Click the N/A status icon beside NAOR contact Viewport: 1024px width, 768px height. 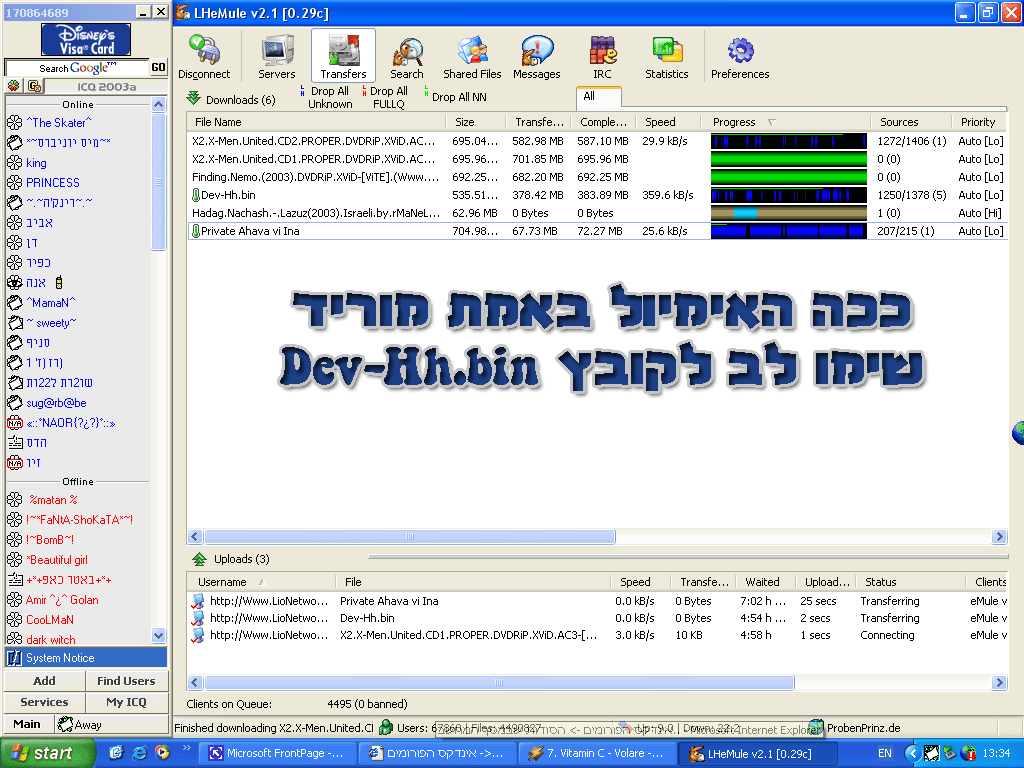coord(14,423)
